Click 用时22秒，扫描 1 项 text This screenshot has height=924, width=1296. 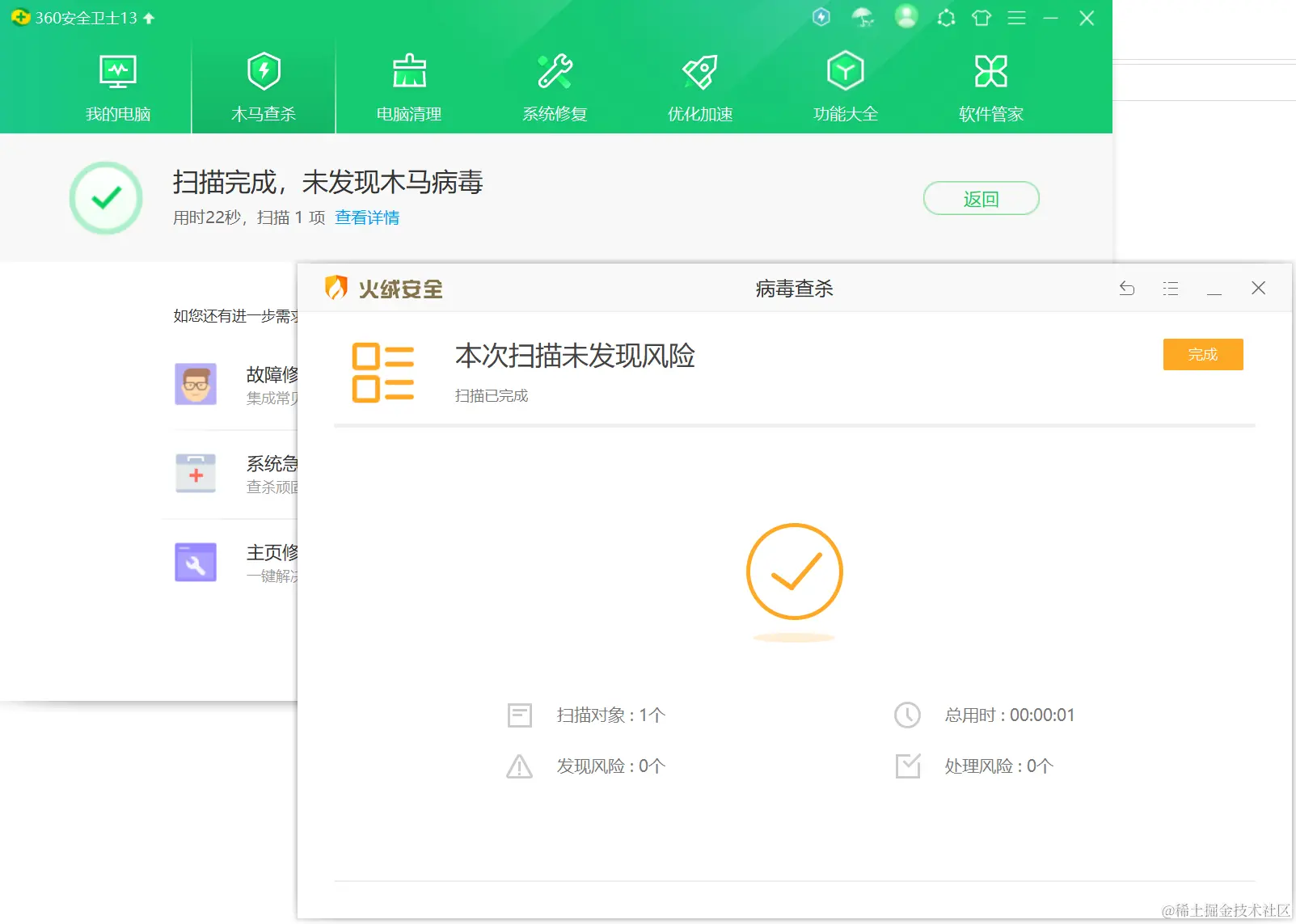249,217
